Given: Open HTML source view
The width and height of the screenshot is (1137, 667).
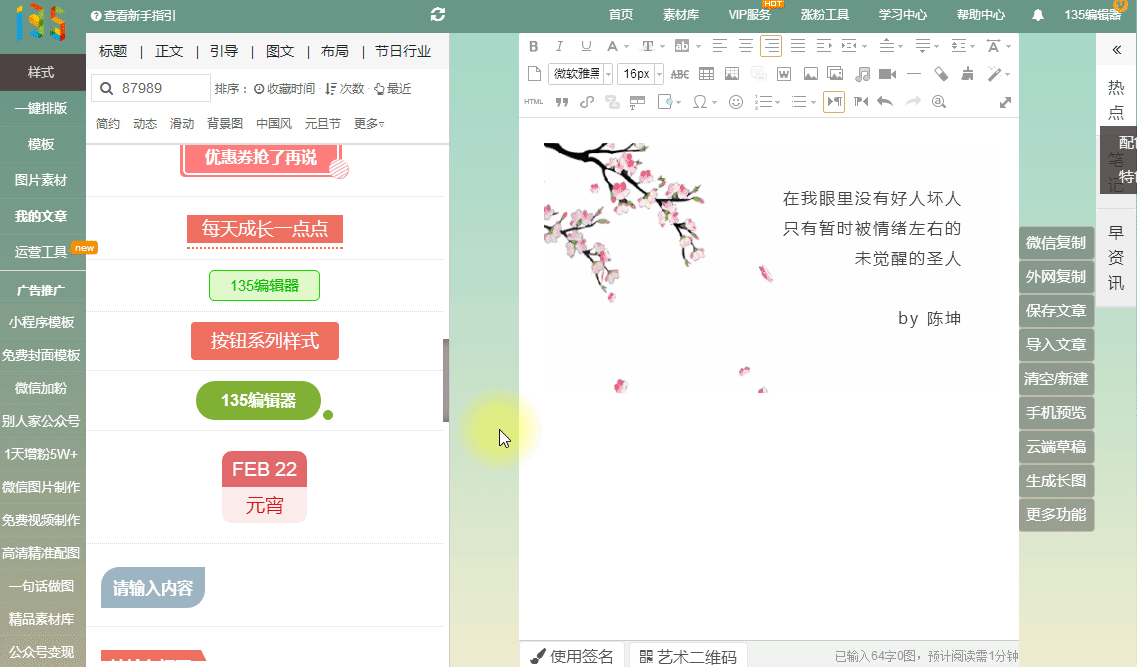Looking at the screenshot, I should 534,101.
